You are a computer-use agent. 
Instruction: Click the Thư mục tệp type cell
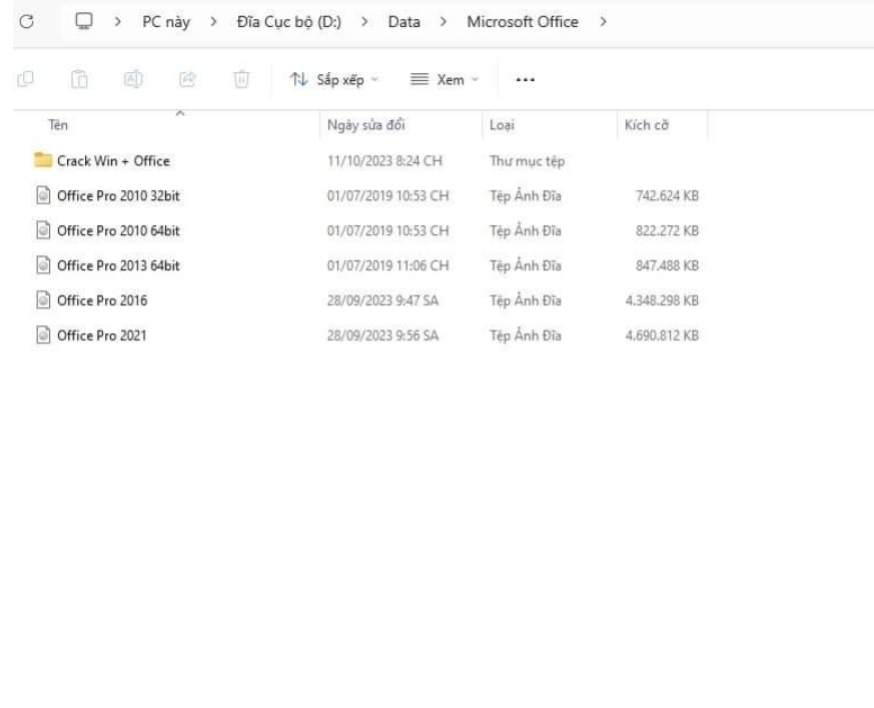(x=527, y=161)
